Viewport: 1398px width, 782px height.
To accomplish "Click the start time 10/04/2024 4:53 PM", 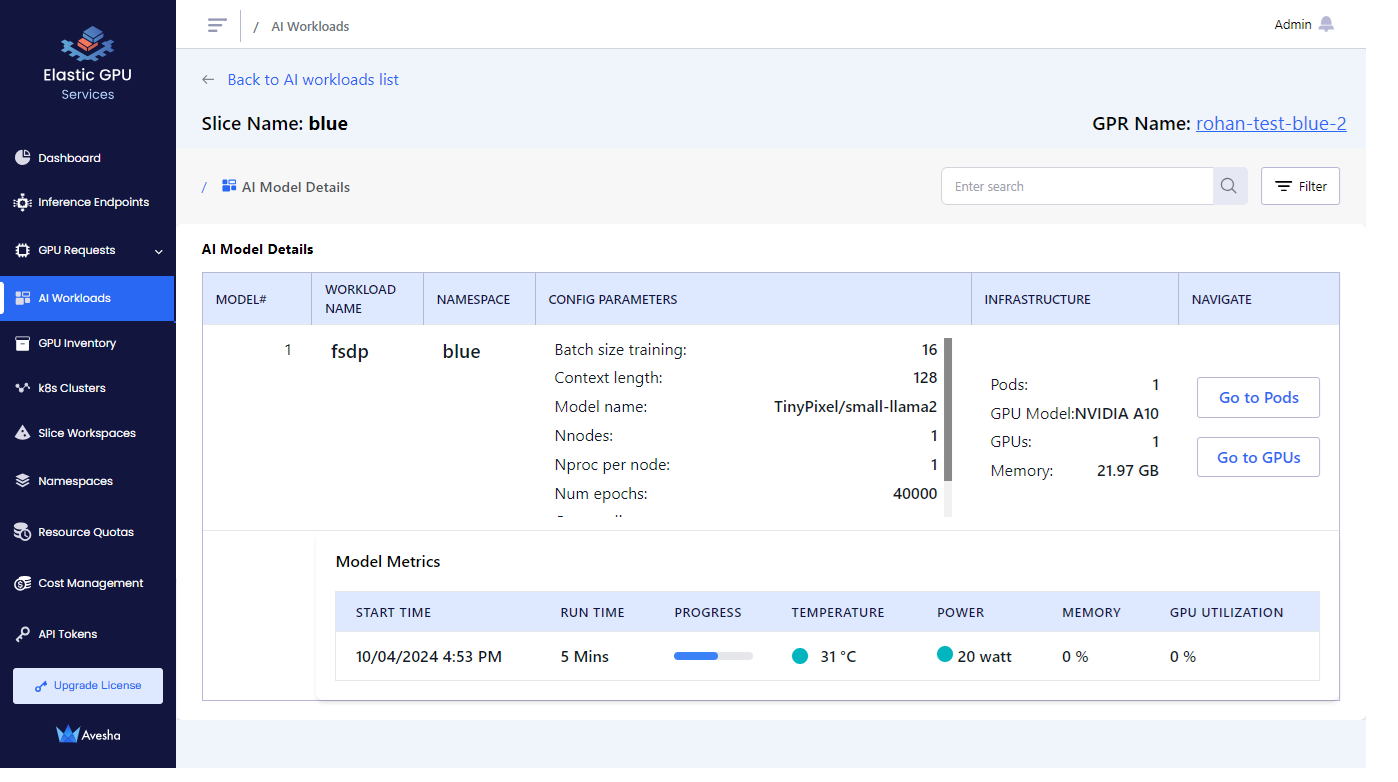I will point(429,657).
